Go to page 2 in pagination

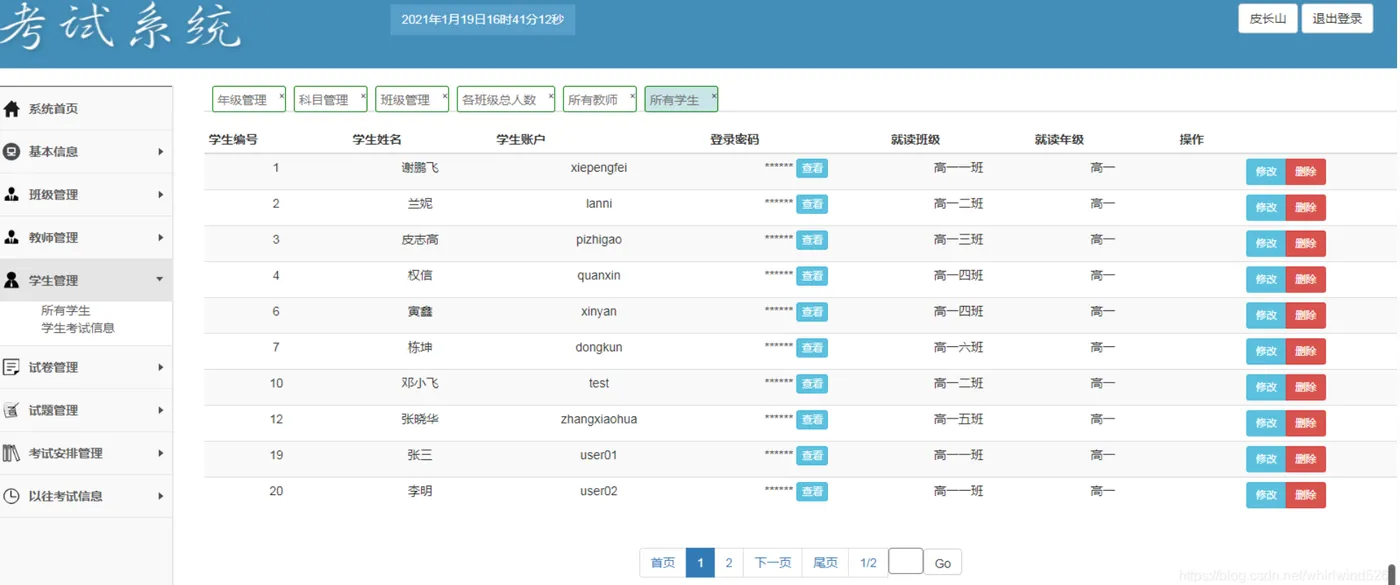[729, 563]
